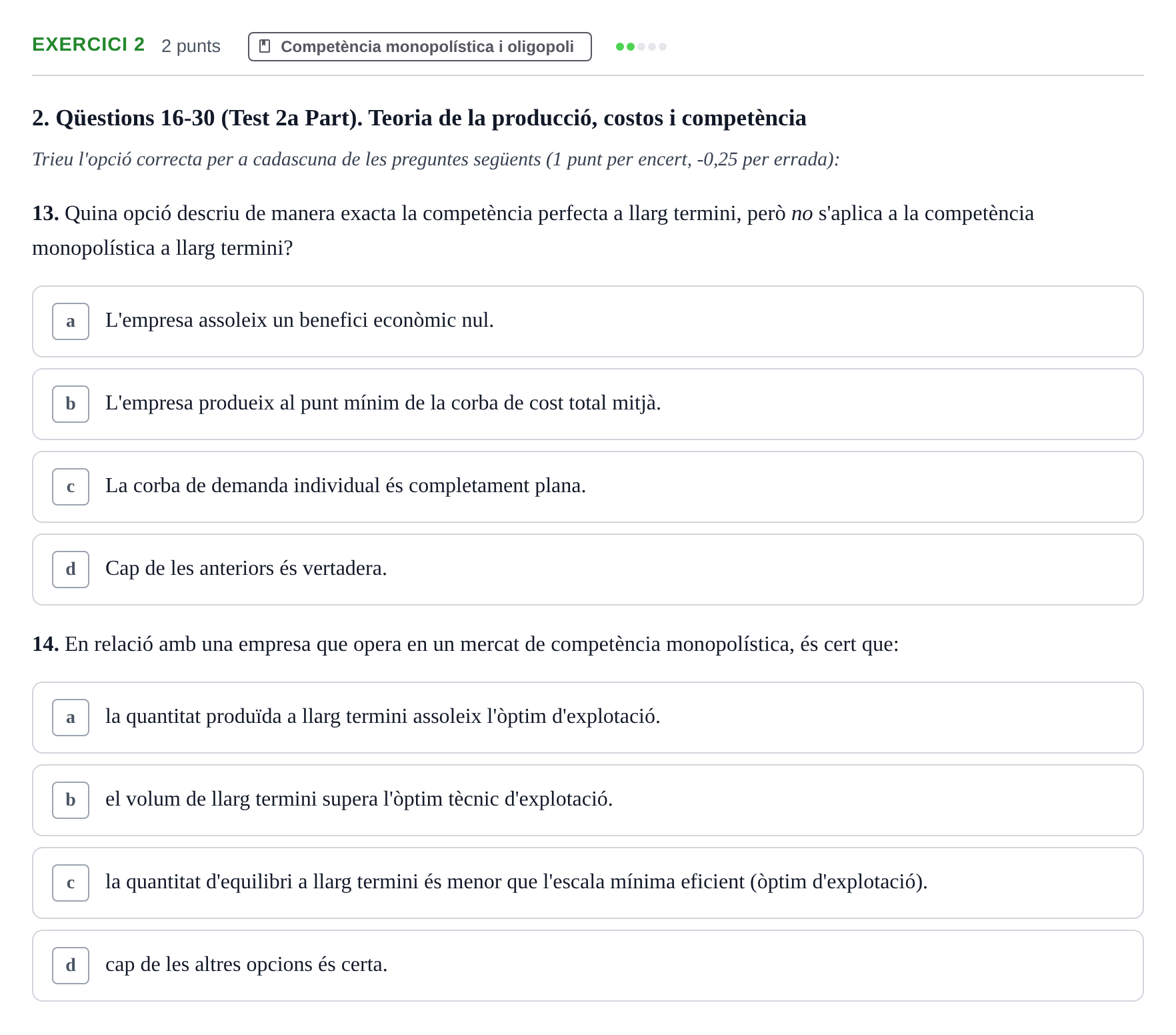Select letter d for question 14

point(71,966)
